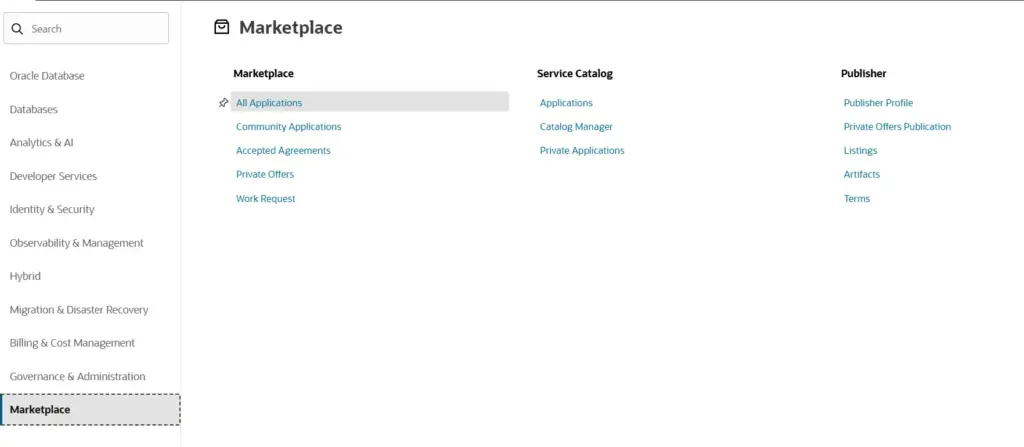
Task: Open Private Offers Publication link
Action: tap(897, 127)
